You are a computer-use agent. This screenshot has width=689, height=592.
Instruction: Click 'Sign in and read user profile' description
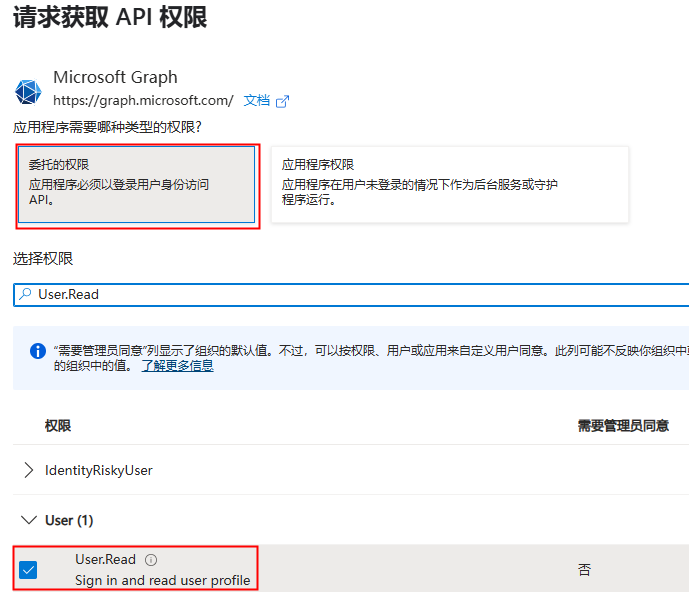163,580
